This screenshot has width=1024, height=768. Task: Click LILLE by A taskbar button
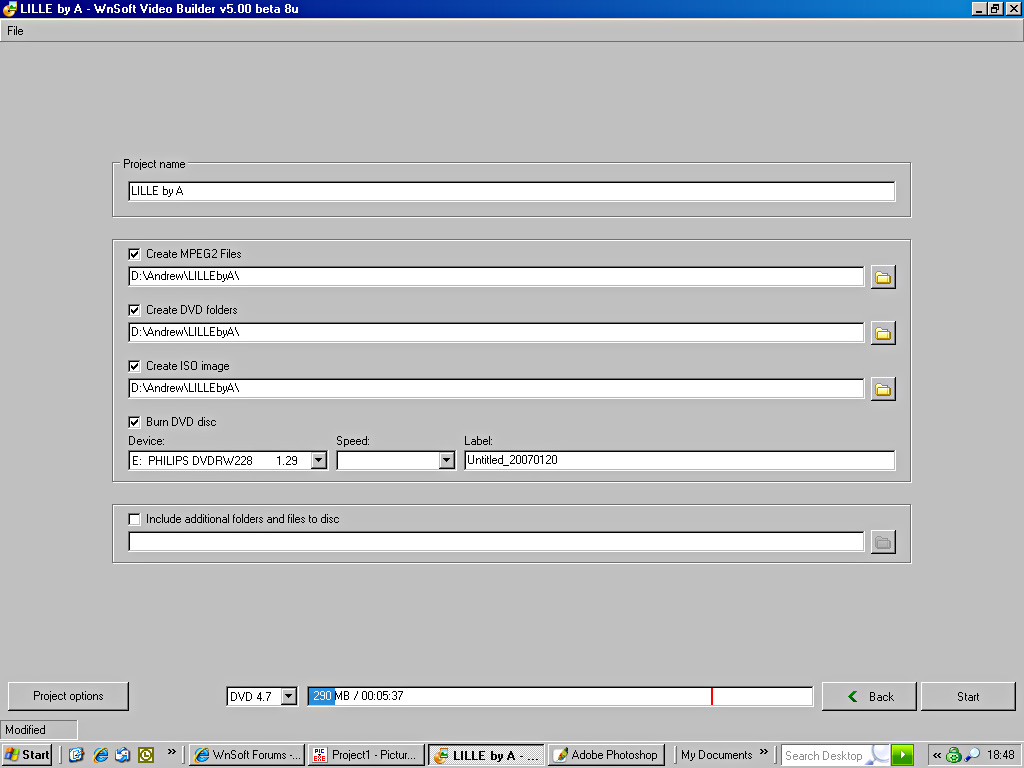coord(487,755)
